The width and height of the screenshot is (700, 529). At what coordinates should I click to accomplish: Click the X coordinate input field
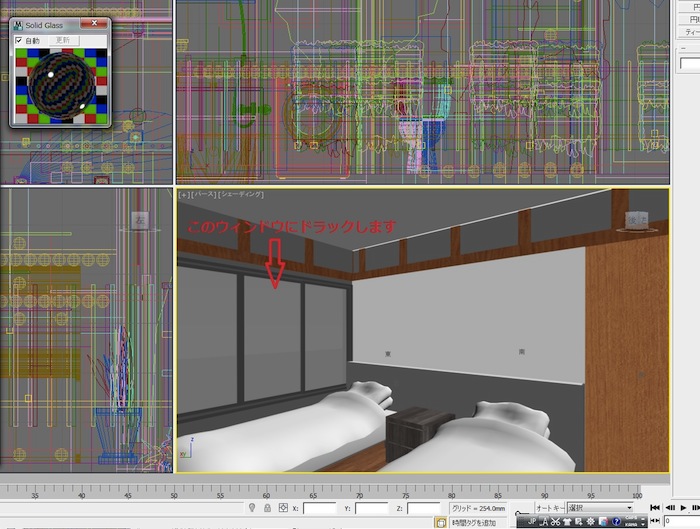pos(320,508)
